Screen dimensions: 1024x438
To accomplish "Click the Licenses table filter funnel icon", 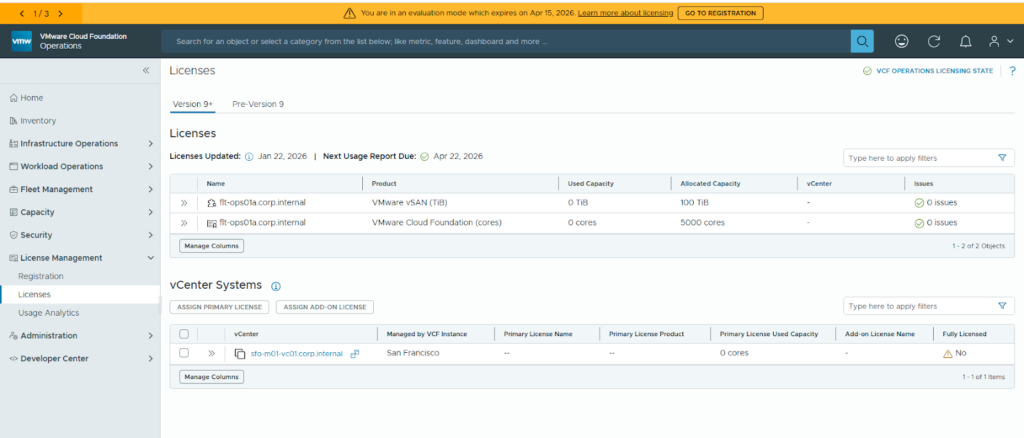I will point(1002,158).
